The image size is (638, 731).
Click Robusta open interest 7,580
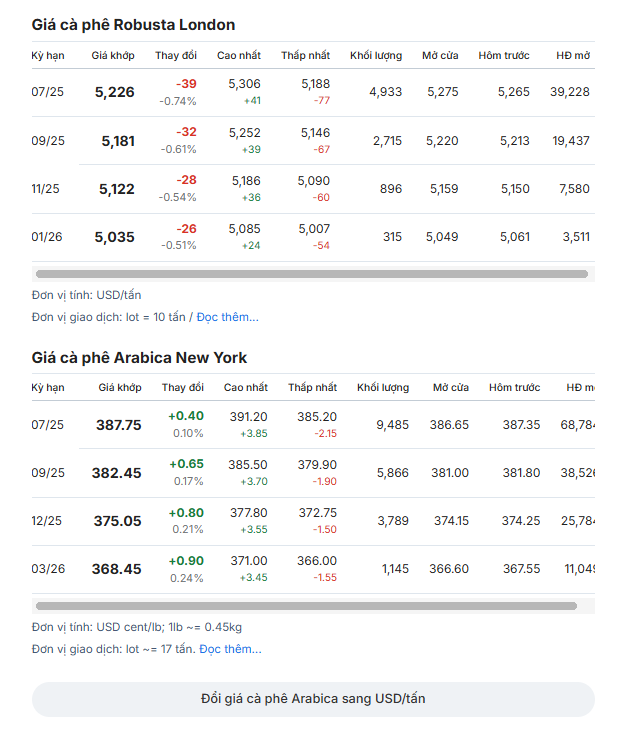574,189
